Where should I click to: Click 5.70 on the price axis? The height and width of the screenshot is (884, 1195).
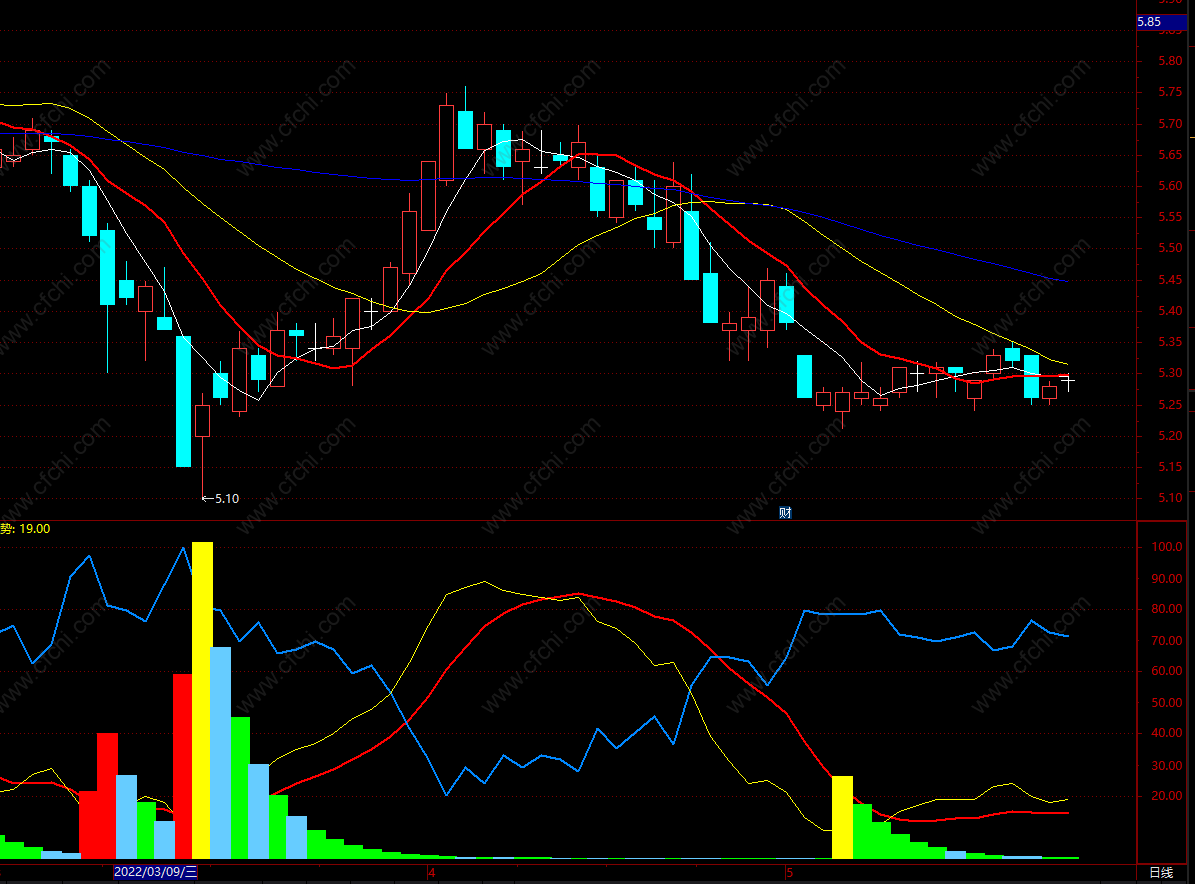tap(1170, 123)
